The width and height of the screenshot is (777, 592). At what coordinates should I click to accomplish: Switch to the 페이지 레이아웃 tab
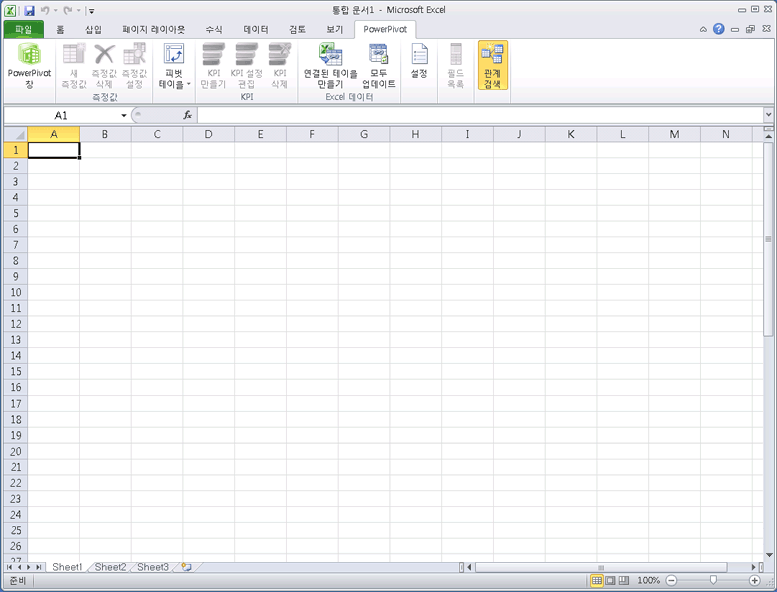point(154,30)
